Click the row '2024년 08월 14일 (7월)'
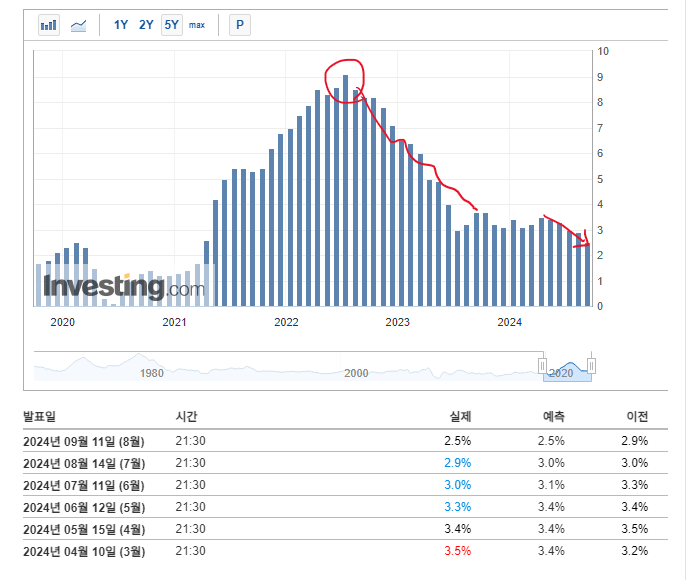This screenshot has width=695, height=580. point(345,463)
